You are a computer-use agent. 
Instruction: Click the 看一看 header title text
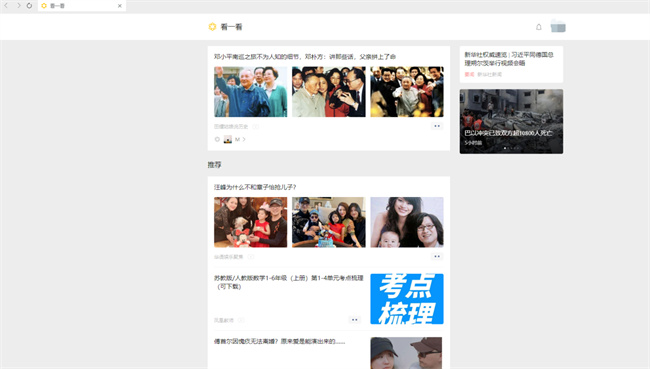(231, 27)
